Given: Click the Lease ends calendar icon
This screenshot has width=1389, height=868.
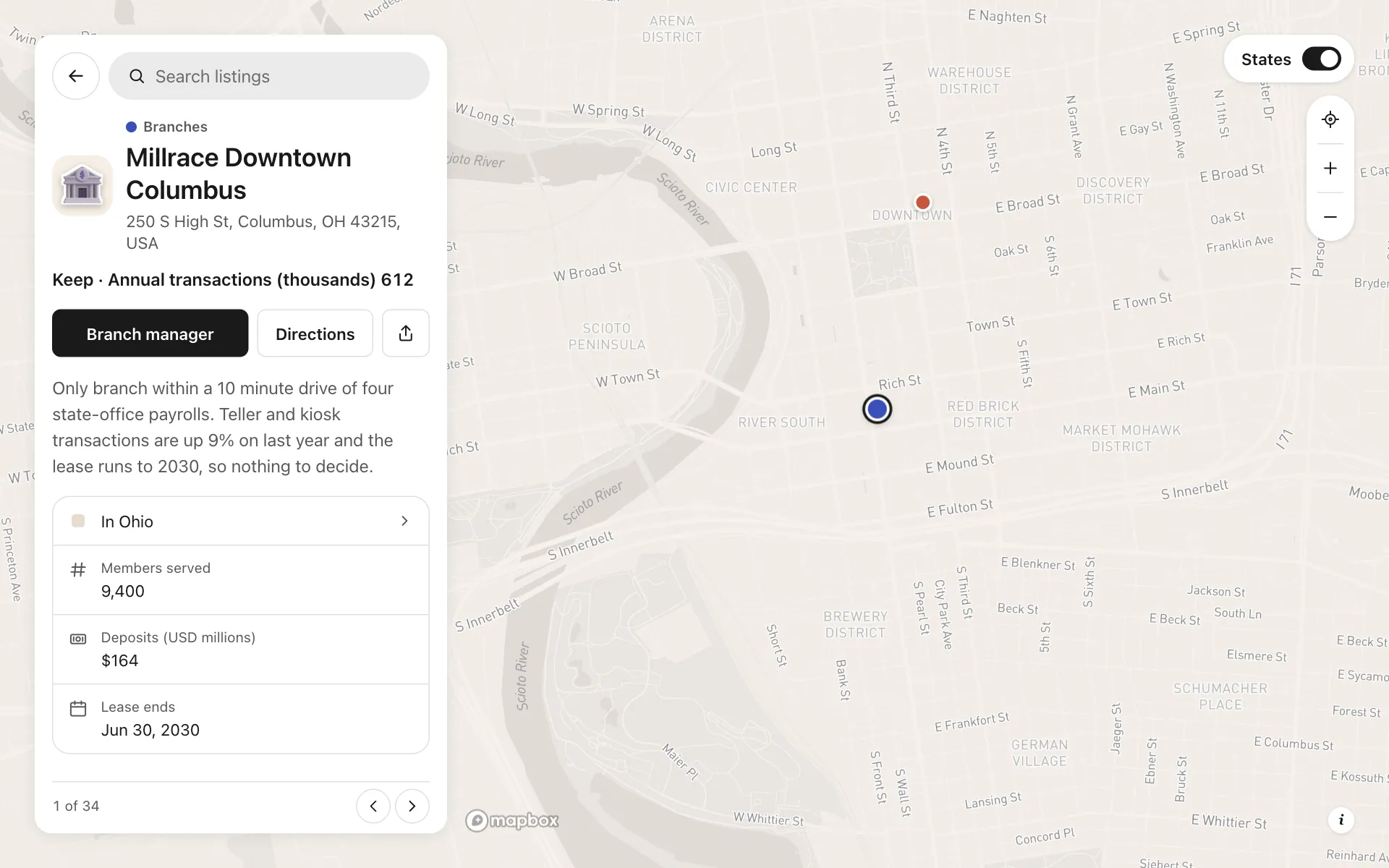Looking at the screenshot, I should pos(78,708).
